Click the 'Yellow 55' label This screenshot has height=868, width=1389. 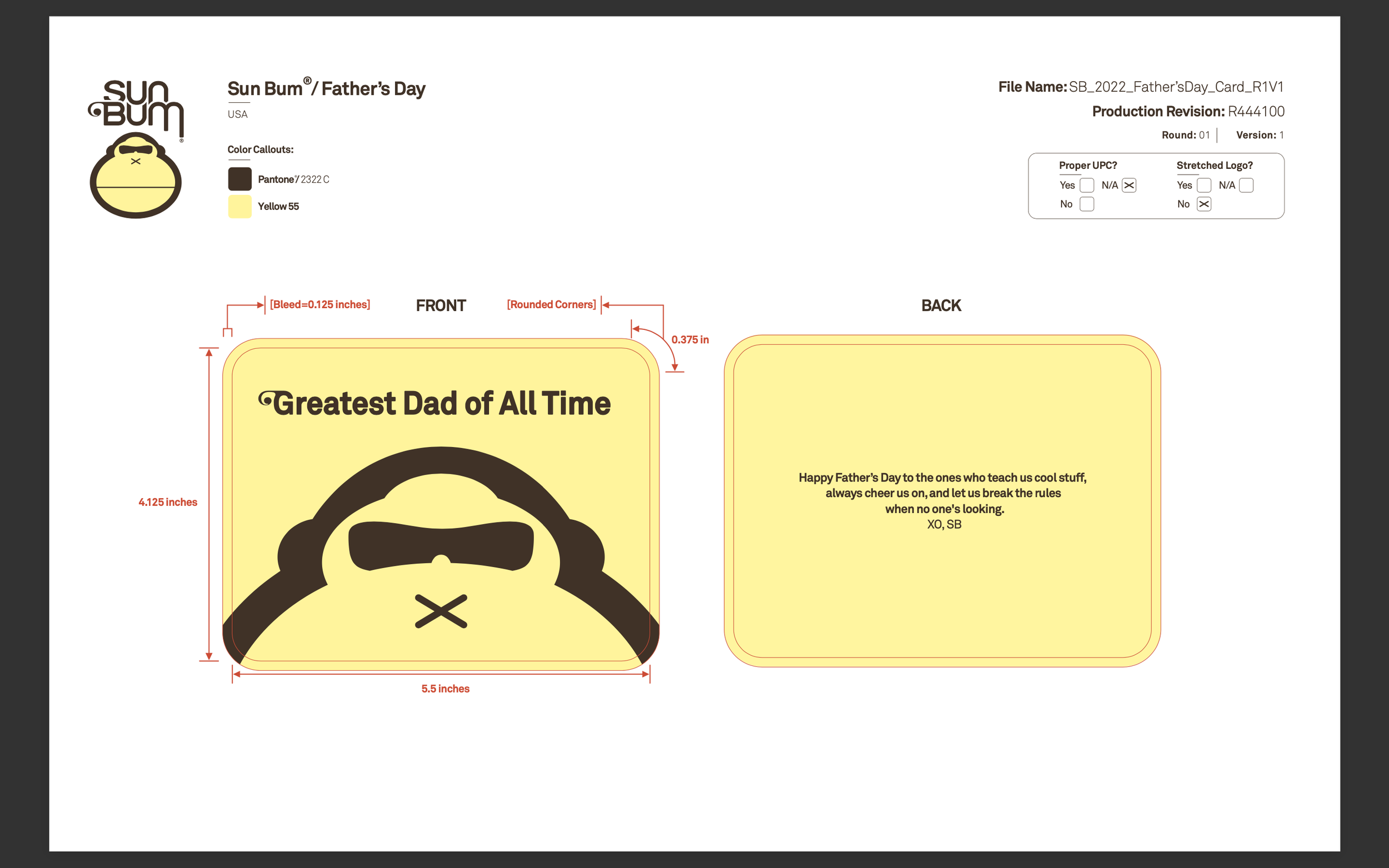pos(278,206)
